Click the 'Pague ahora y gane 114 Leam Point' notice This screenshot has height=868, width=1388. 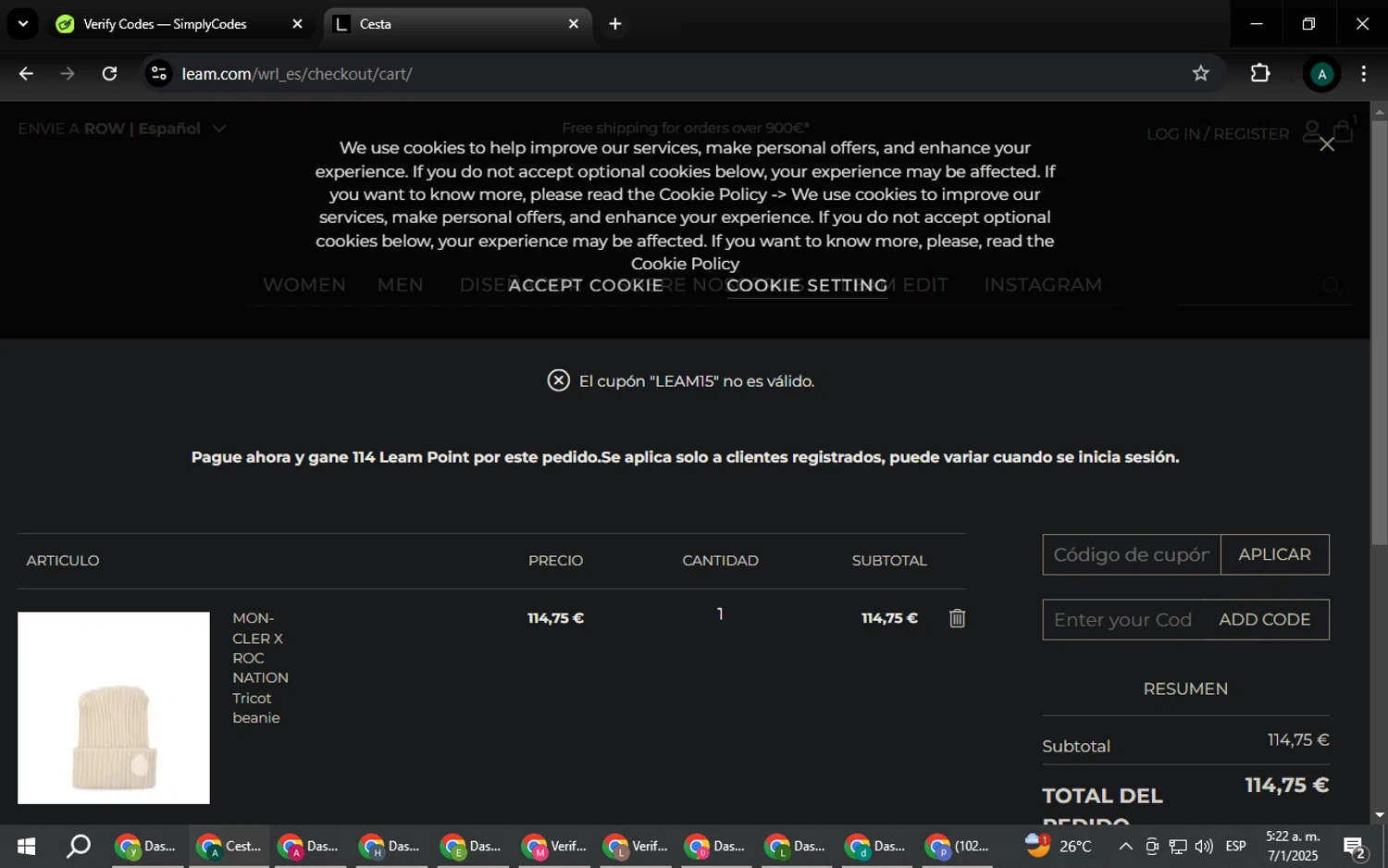tap(685, 457)
